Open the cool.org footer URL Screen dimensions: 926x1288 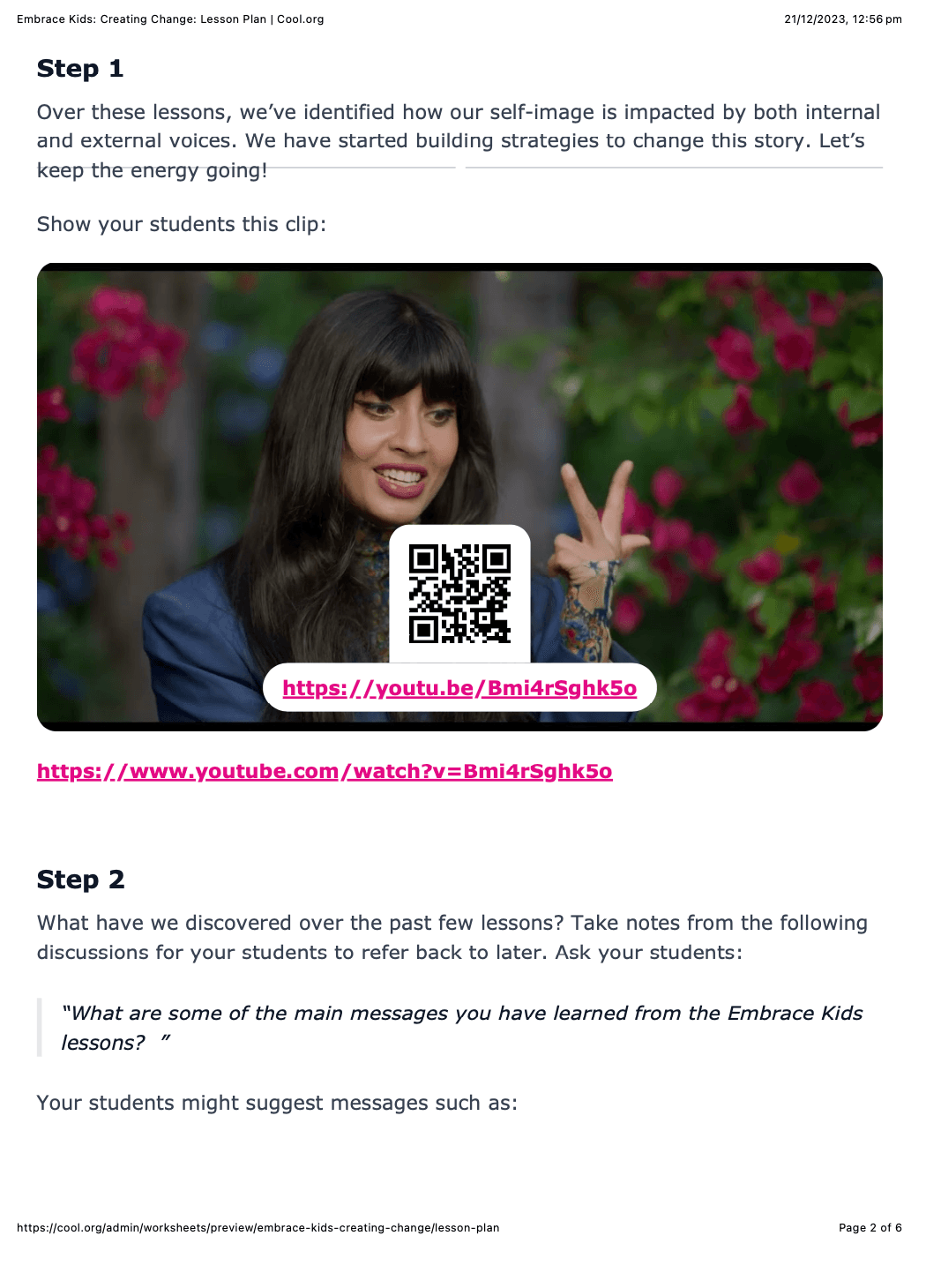tap(258, 1228)
